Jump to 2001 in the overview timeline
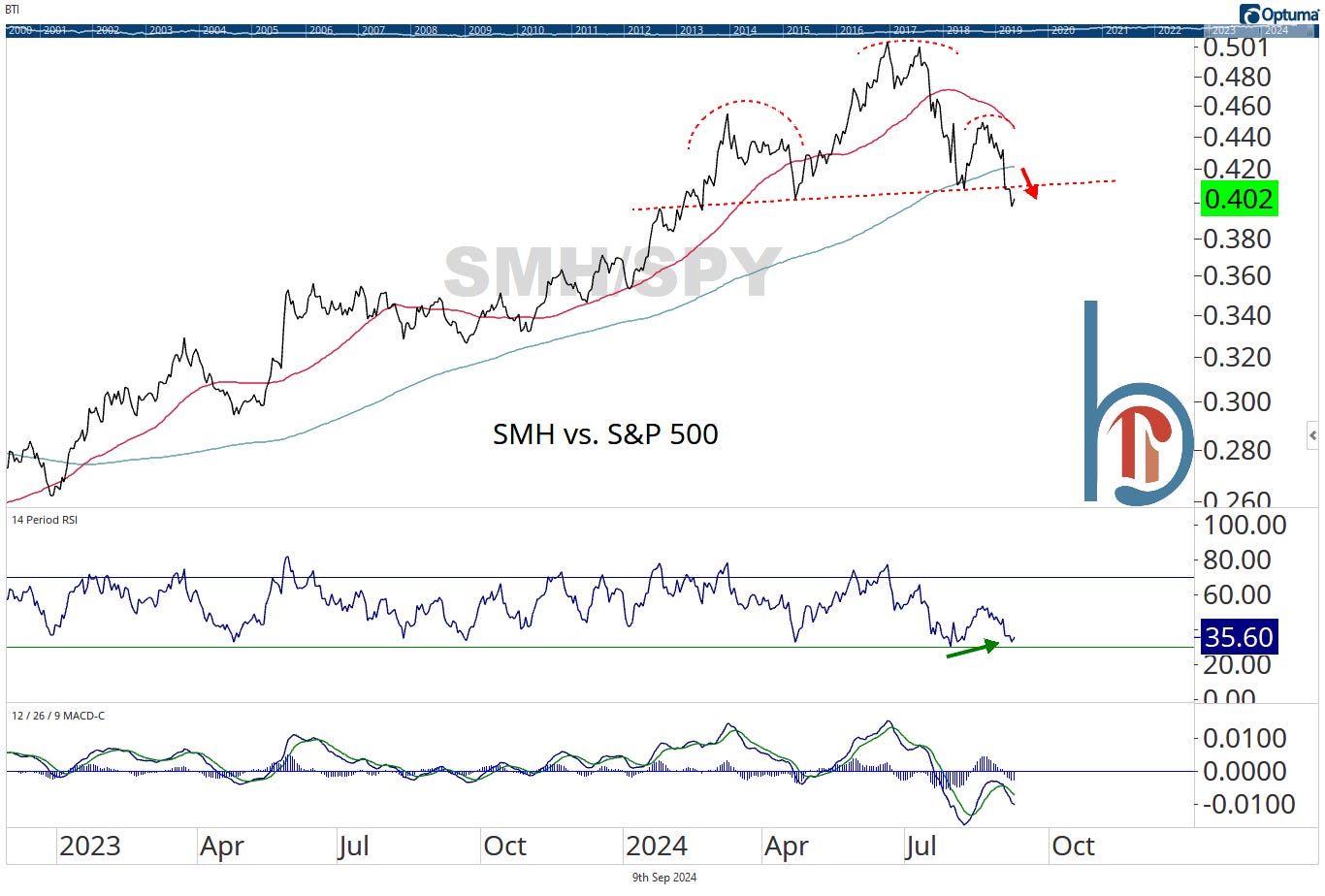The height and width of the screenshot is (896, 1325). point(54,30)
